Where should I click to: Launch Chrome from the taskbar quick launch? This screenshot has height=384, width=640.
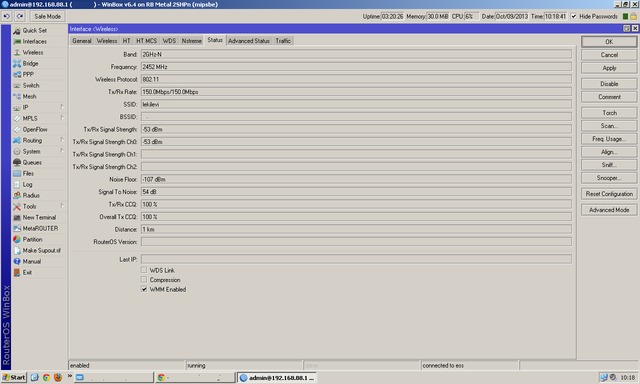pyautogui.click(x=47, y=377)
